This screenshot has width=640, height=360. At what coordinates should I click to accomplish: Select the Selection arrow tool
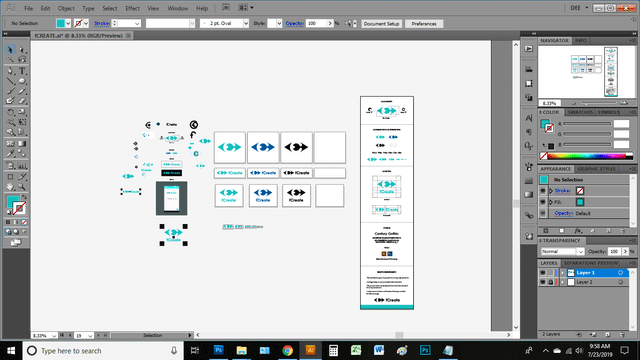pos(10,50)
